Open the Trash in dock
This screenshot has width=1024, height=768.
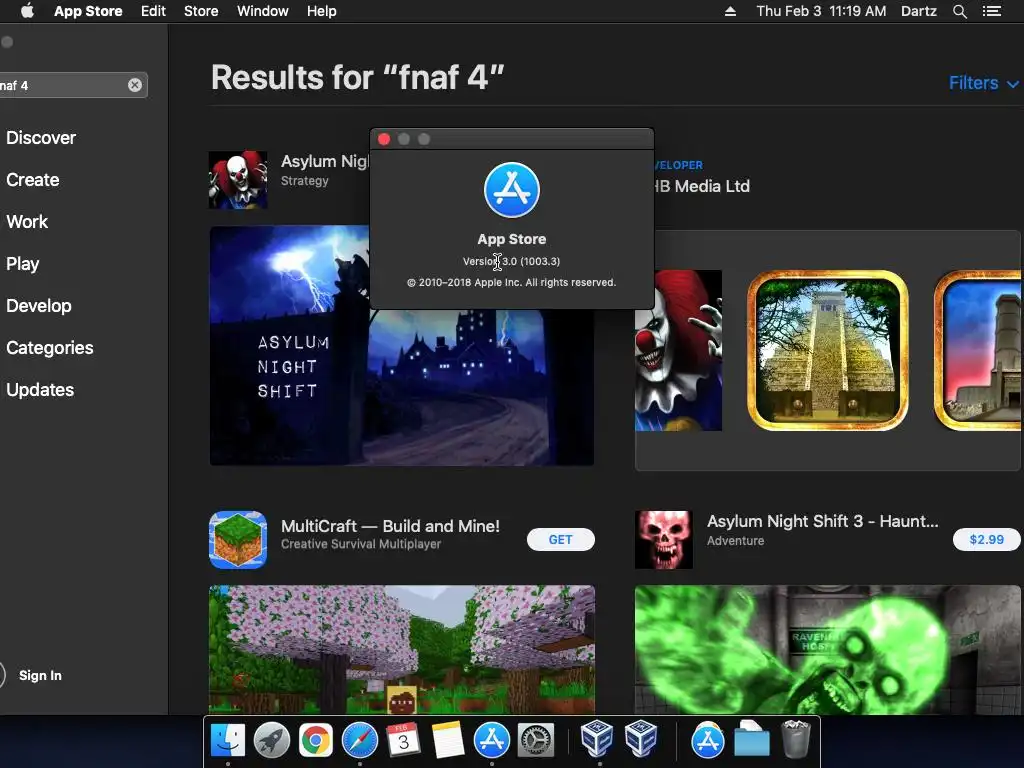[795, 739]
